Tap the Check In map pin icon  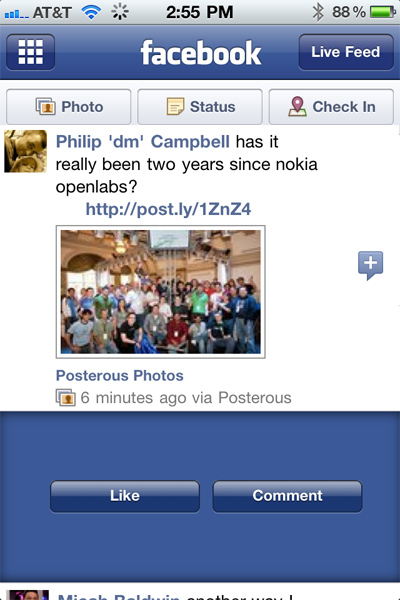point(297,106)
